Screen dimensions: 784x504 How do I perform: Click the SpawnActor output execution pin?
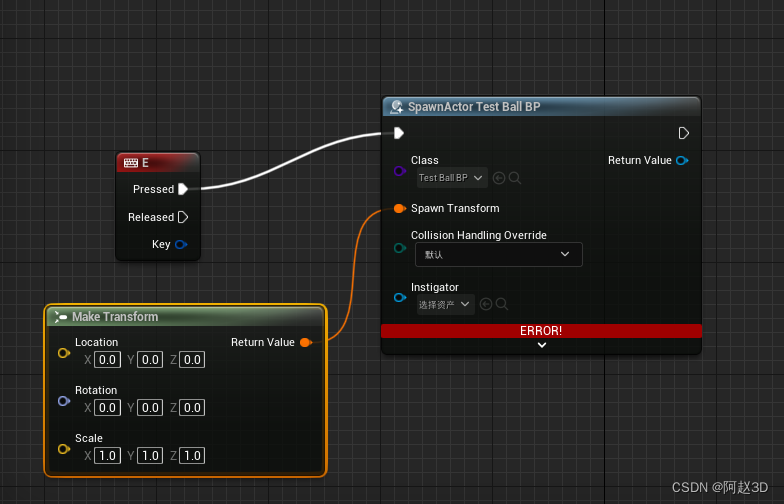pyautogui.click(x=684, y=133)
